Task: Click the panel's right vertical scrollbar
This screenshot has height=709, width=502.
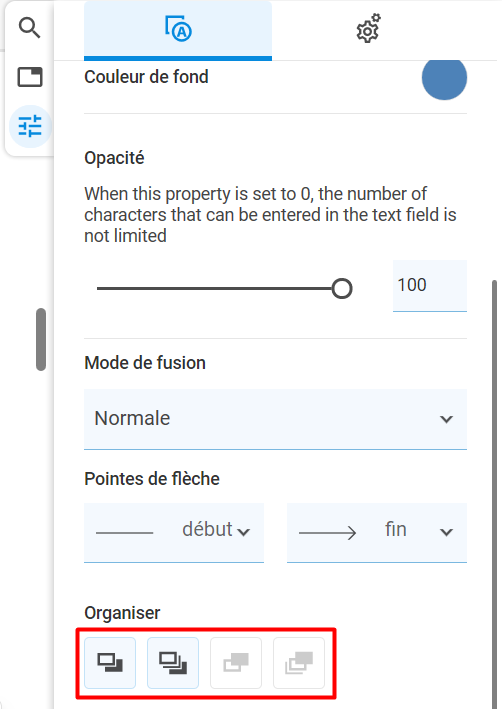Action: coord(494,493)
